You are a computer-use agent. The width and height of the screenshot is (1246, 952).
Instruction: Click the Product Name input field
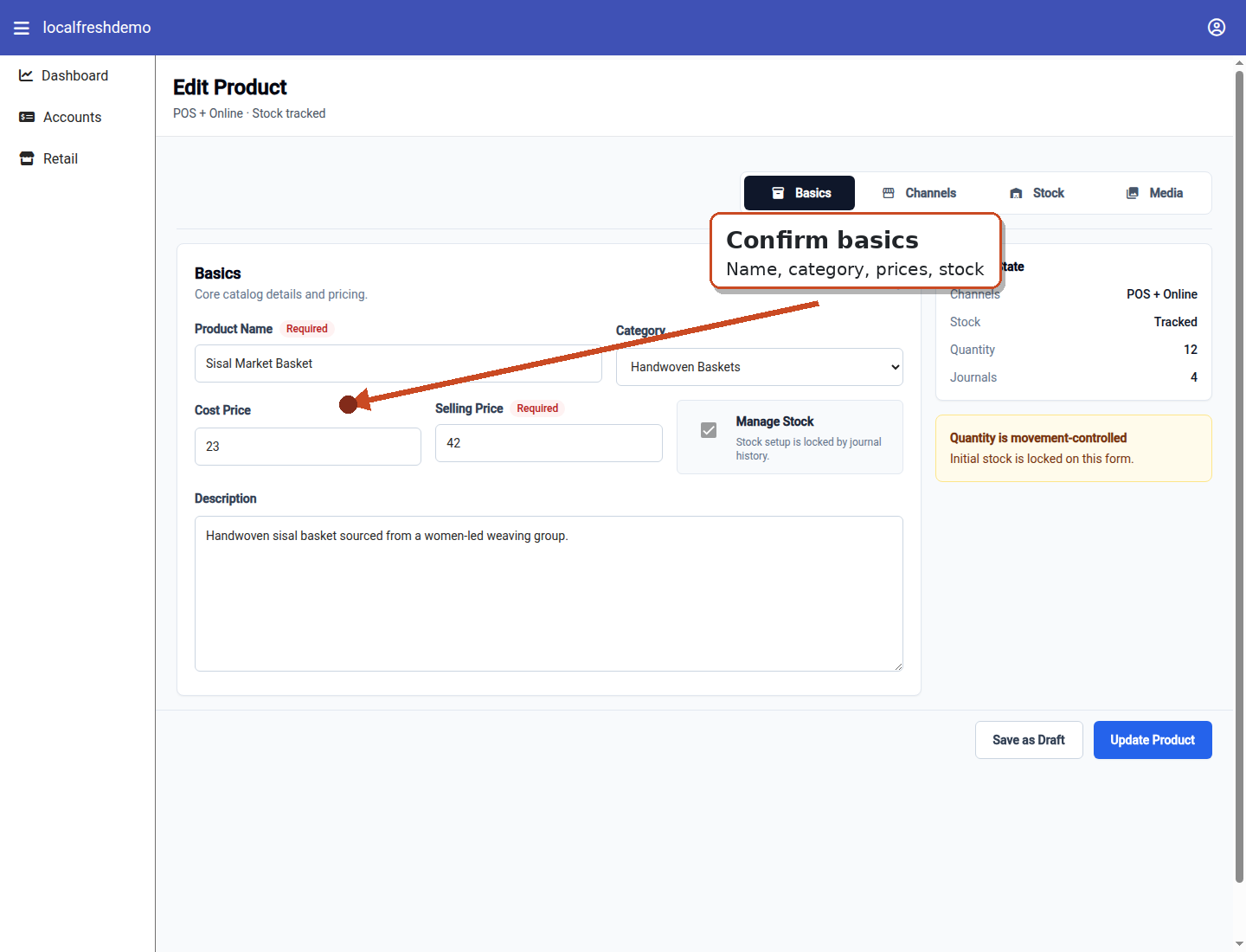click(398, 363)
